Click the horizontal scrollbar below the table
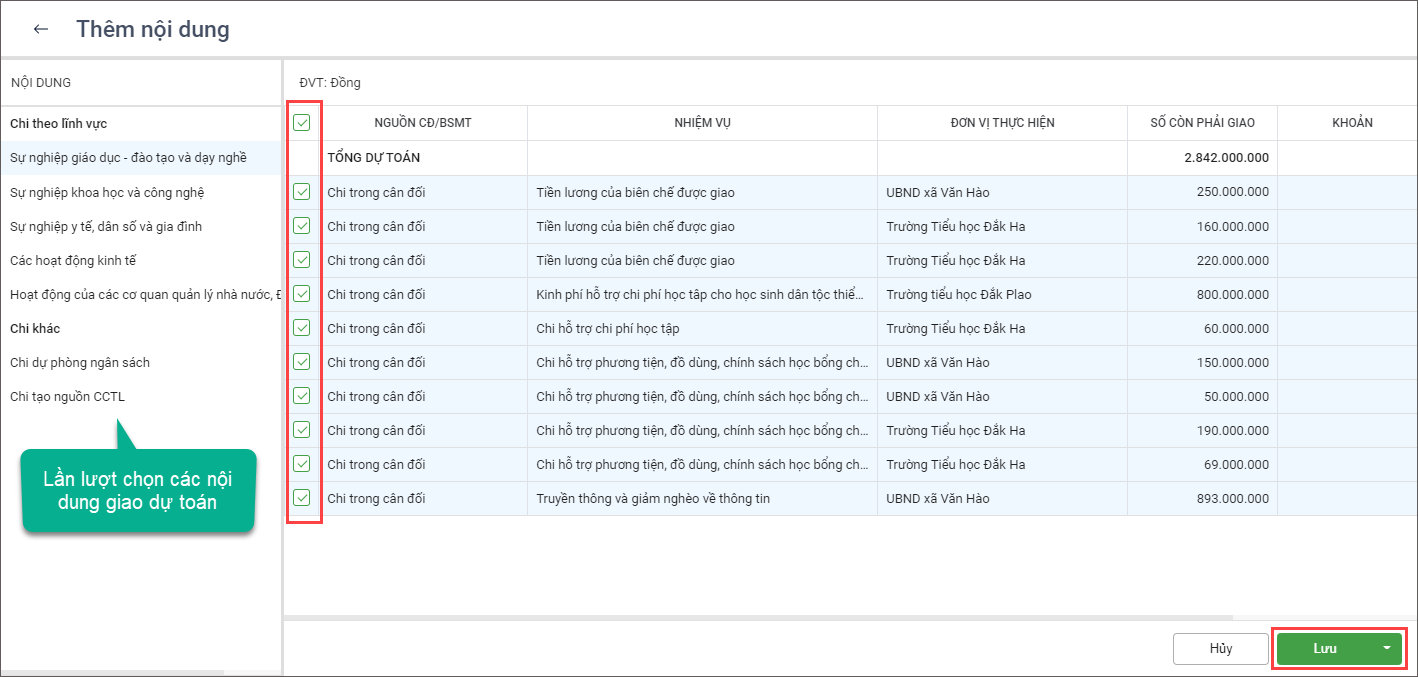Image resolution: width=1418 pixels, height=677 pixels. (760, 618)
